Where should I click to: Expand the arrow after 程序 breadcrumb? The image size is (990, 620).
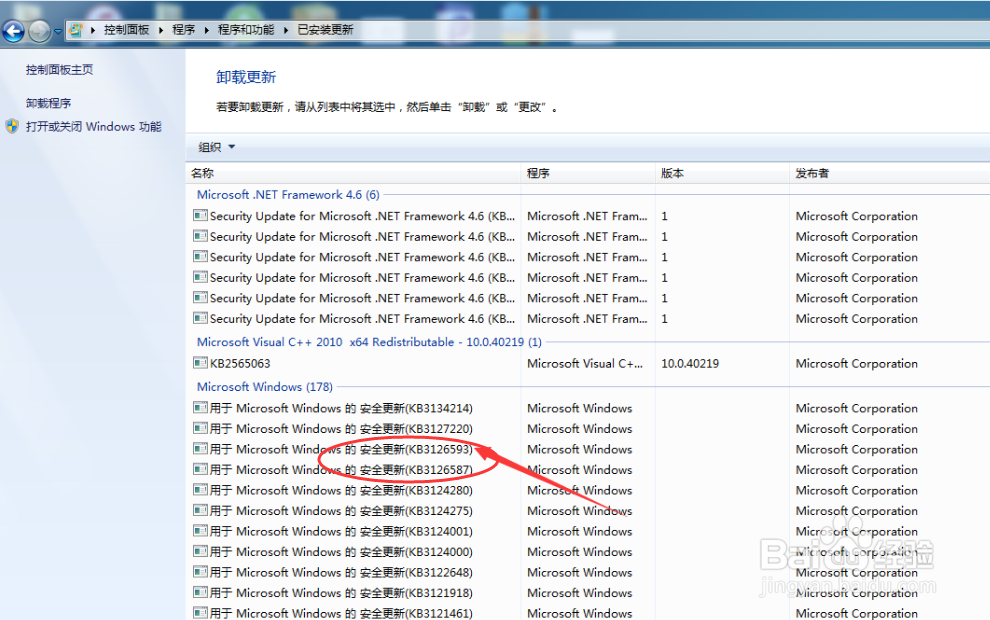coord(206,30)
